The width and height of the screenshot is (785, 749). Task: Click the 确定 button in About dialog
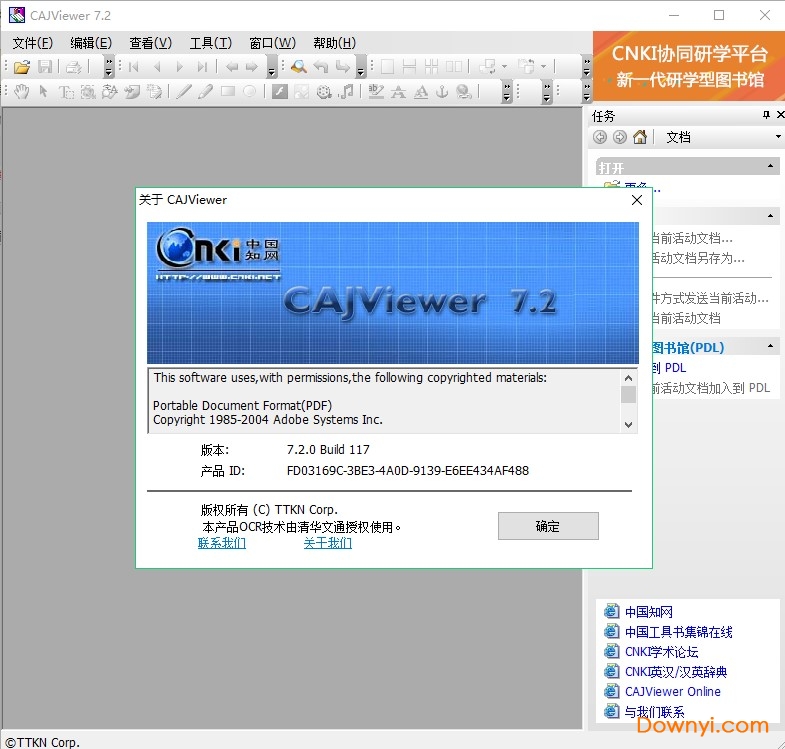click(548, 526)
